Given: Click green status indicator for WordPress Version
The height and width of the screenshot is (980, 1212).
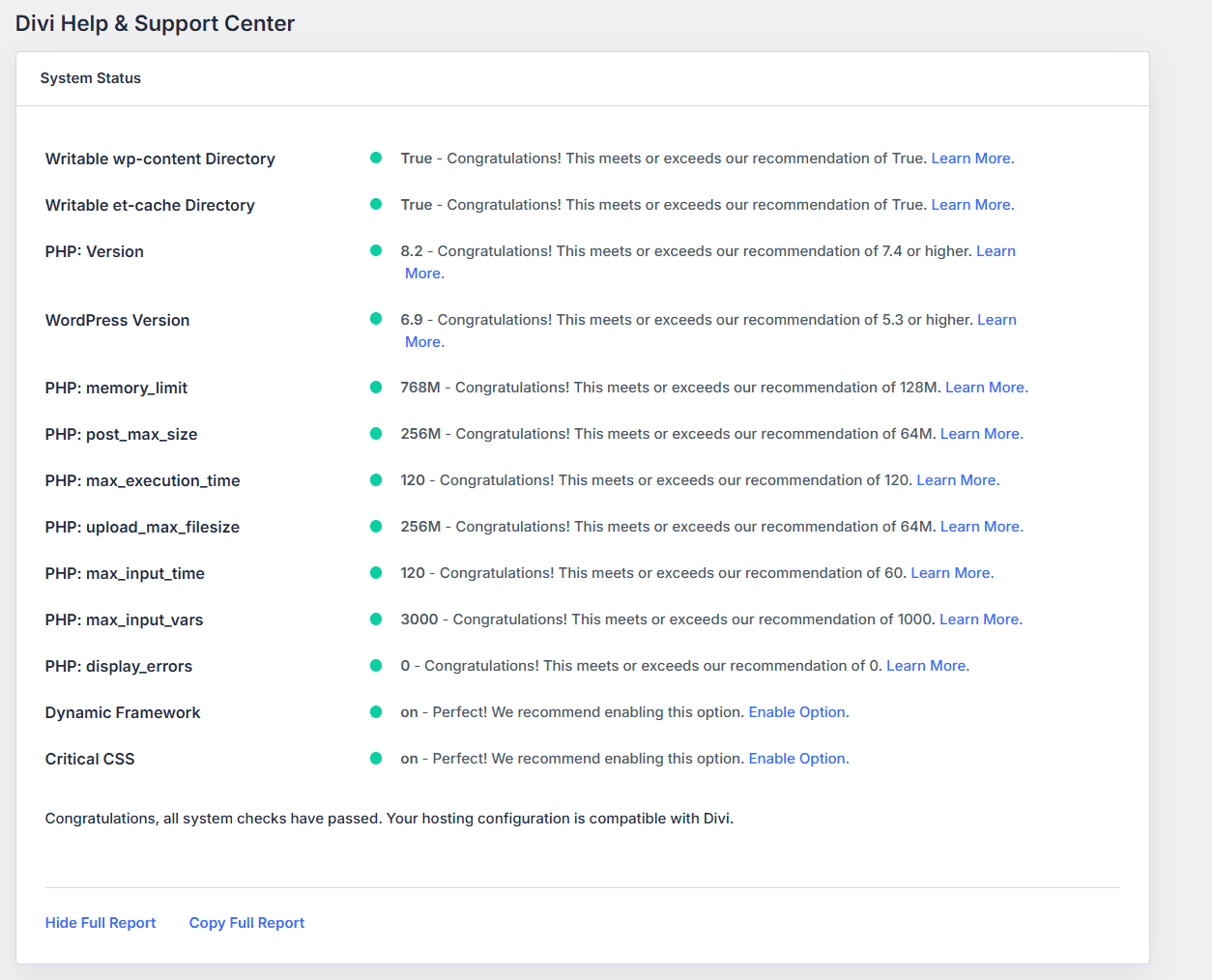Looking at the screenshot, I should click(376, 319).
